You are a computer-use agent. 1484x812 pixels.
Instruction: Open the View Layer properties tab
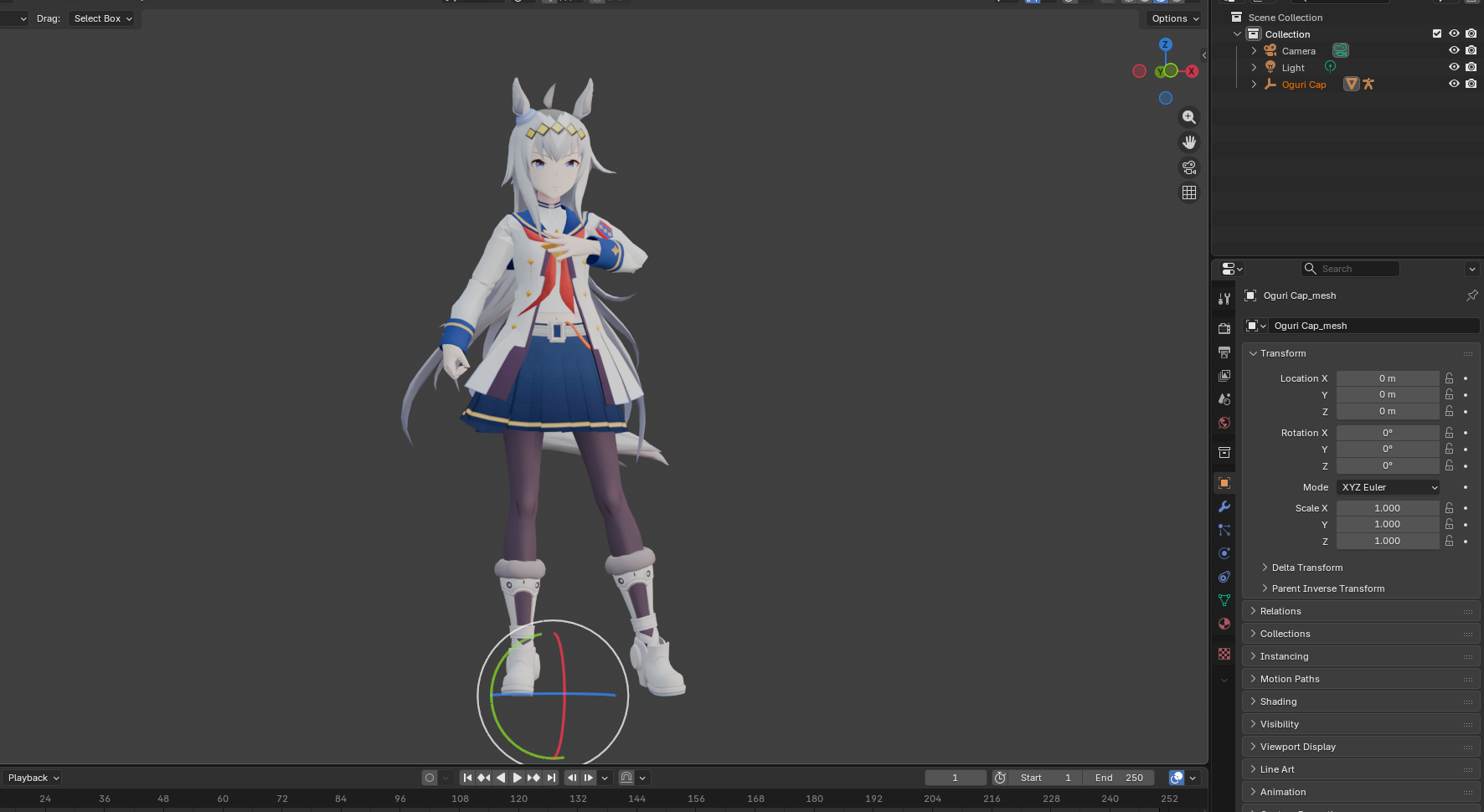click(x=1224, y=376)
